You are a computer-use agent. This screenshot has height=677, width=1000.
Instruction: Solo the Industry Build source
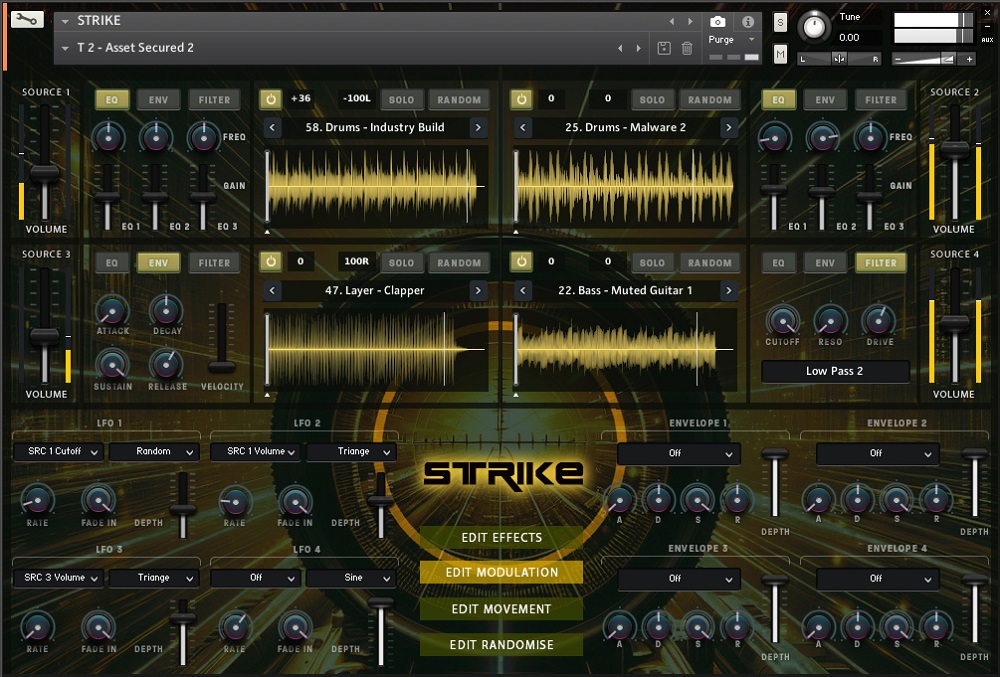pyautogui.click(x=401, y=99)
